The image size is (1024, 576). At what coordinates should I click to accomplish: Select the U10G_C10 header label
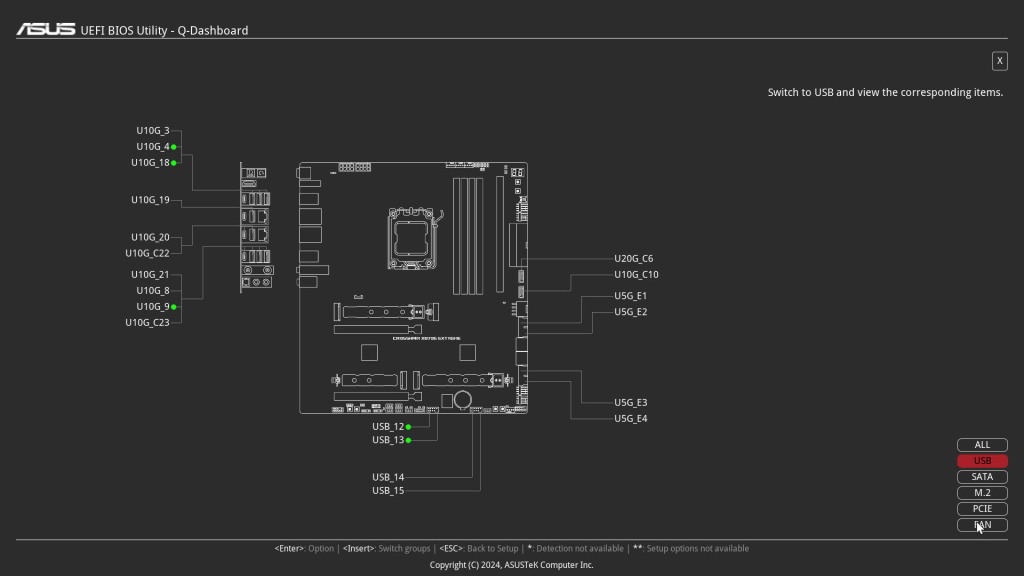(636, 275)
